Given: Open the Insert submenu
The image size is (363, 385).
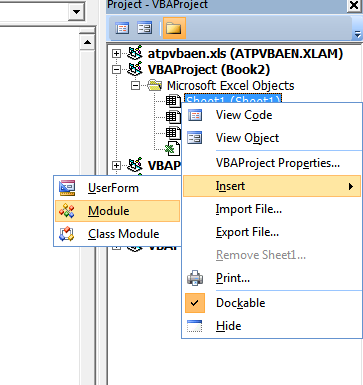Looking at the screenshot, I should [x=272, y=186].
